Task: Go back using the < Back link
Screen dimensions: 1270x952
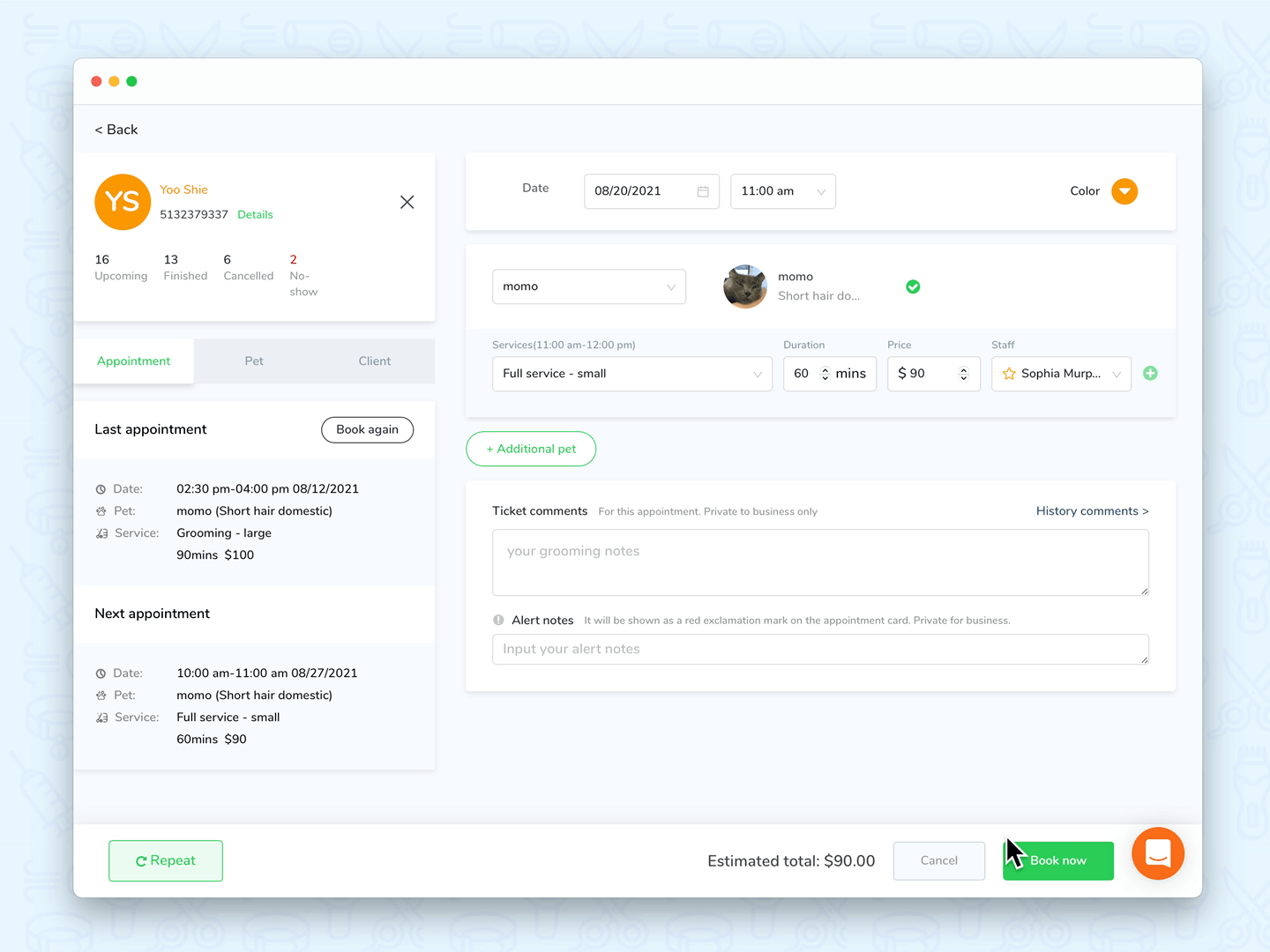Action: tap(116, 130)
